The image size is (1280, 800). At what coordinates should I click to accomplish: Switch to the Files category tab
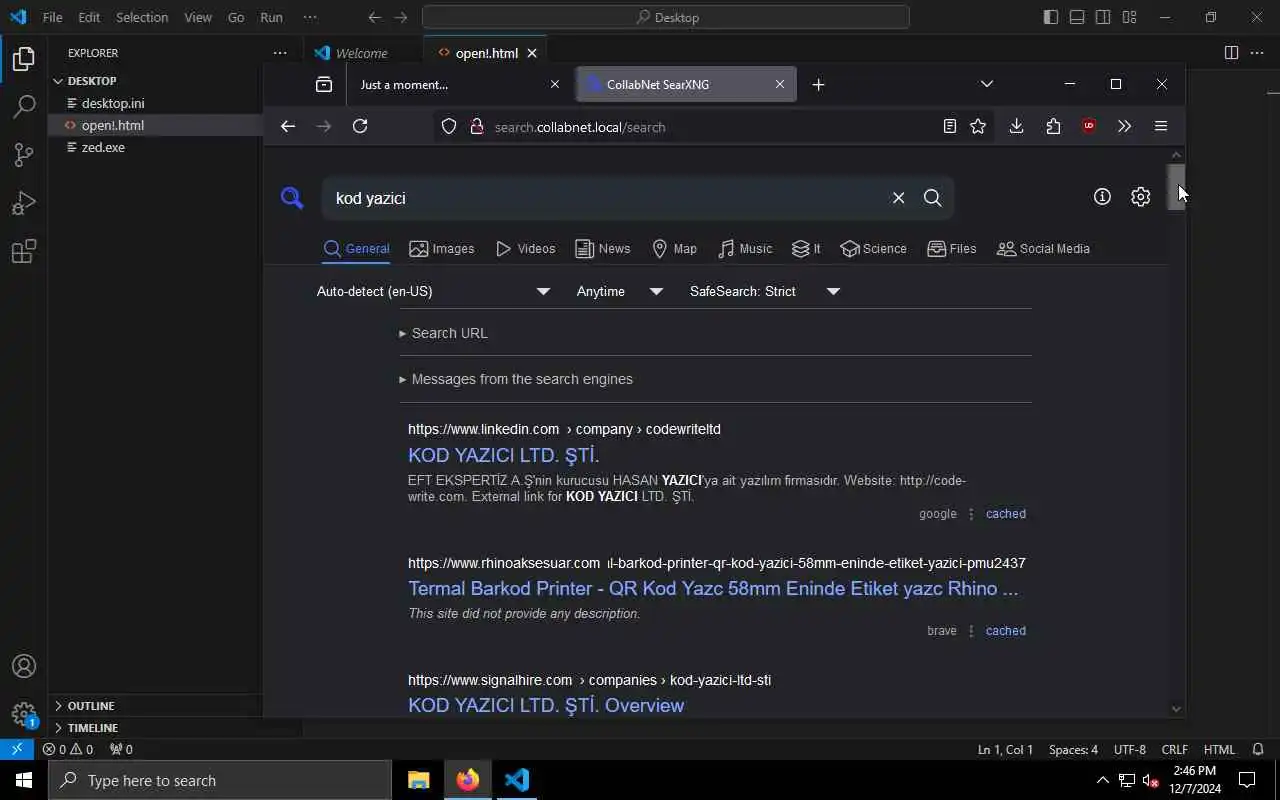coord(952,249)
